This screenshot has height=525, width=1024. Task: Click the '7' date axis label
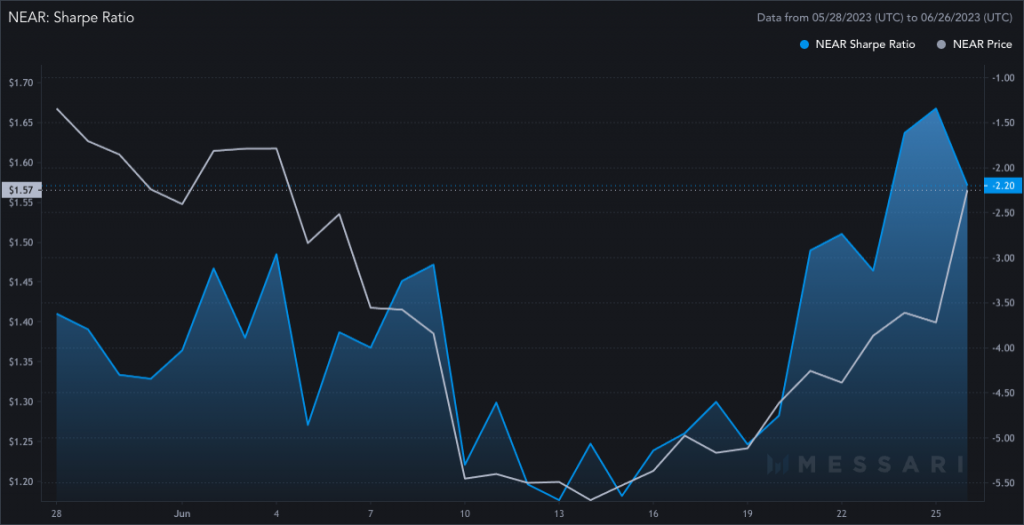(371, 513)
